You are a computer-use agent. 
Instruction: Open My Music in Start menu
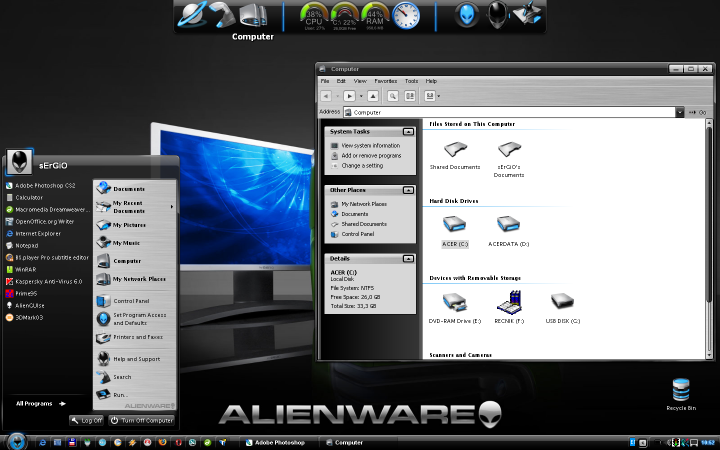point(118,243)
